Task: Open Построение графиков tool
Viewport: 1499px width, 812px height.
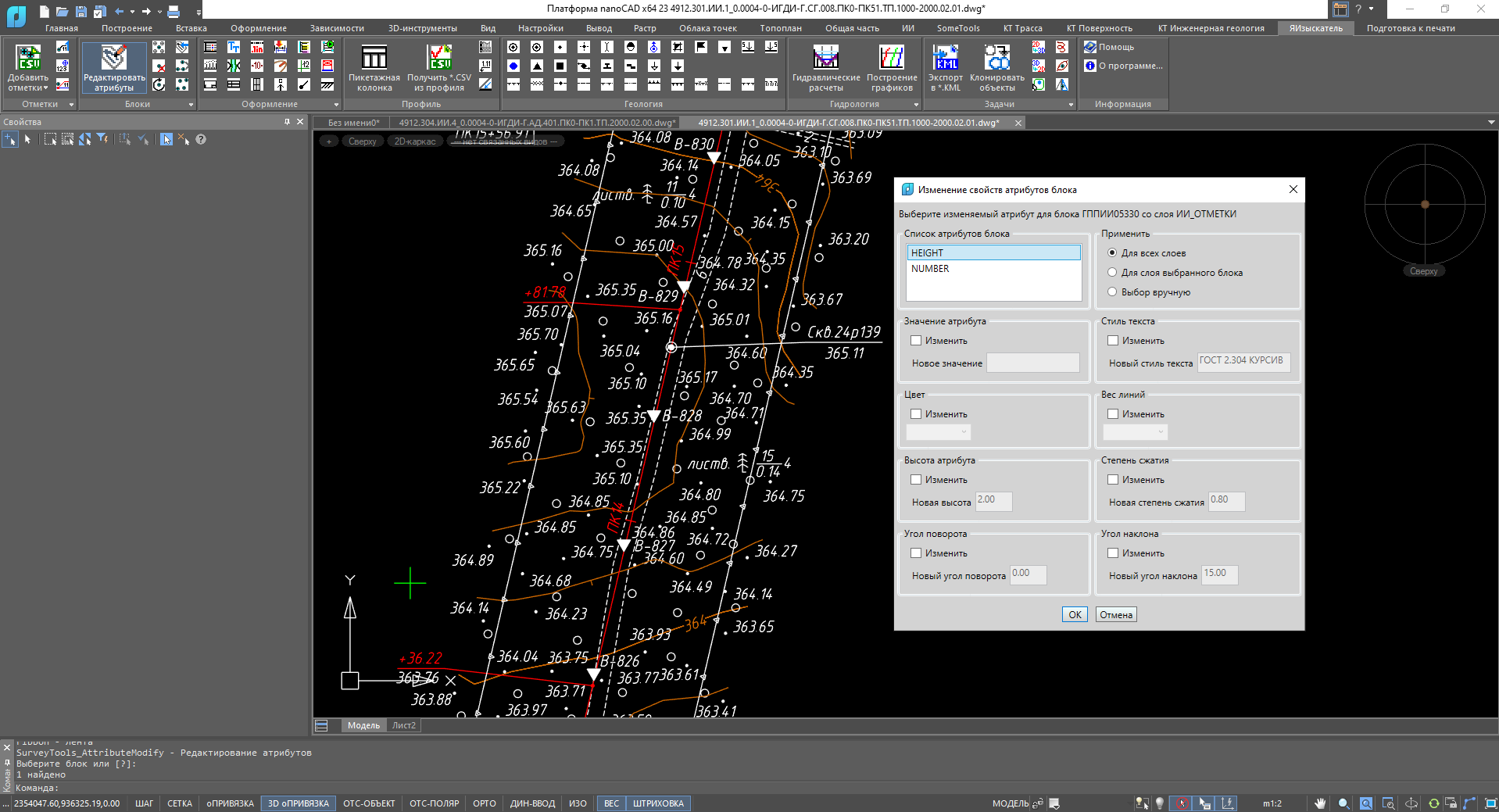Action: coord(892,68)
